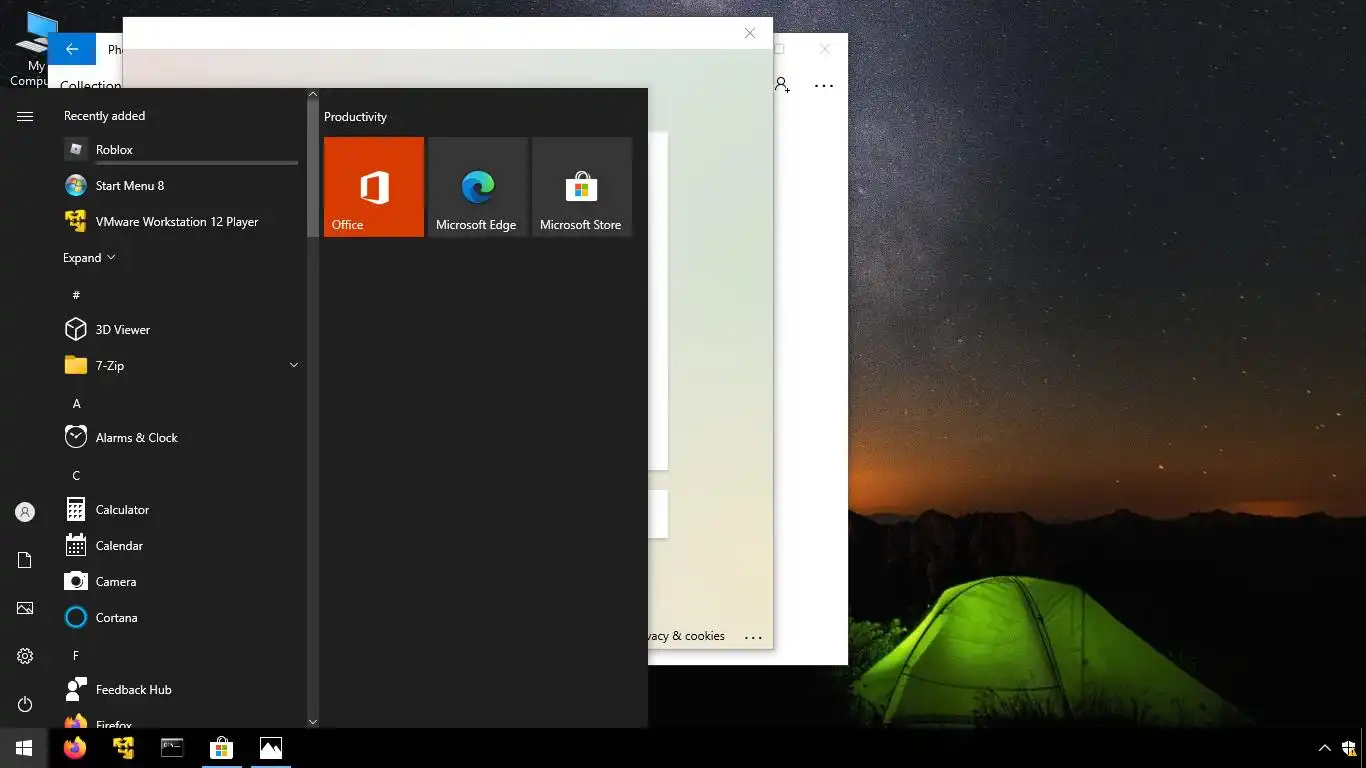Open Documents from the Start sidebar
1366x768 pixels.
[x=25, y=560]
